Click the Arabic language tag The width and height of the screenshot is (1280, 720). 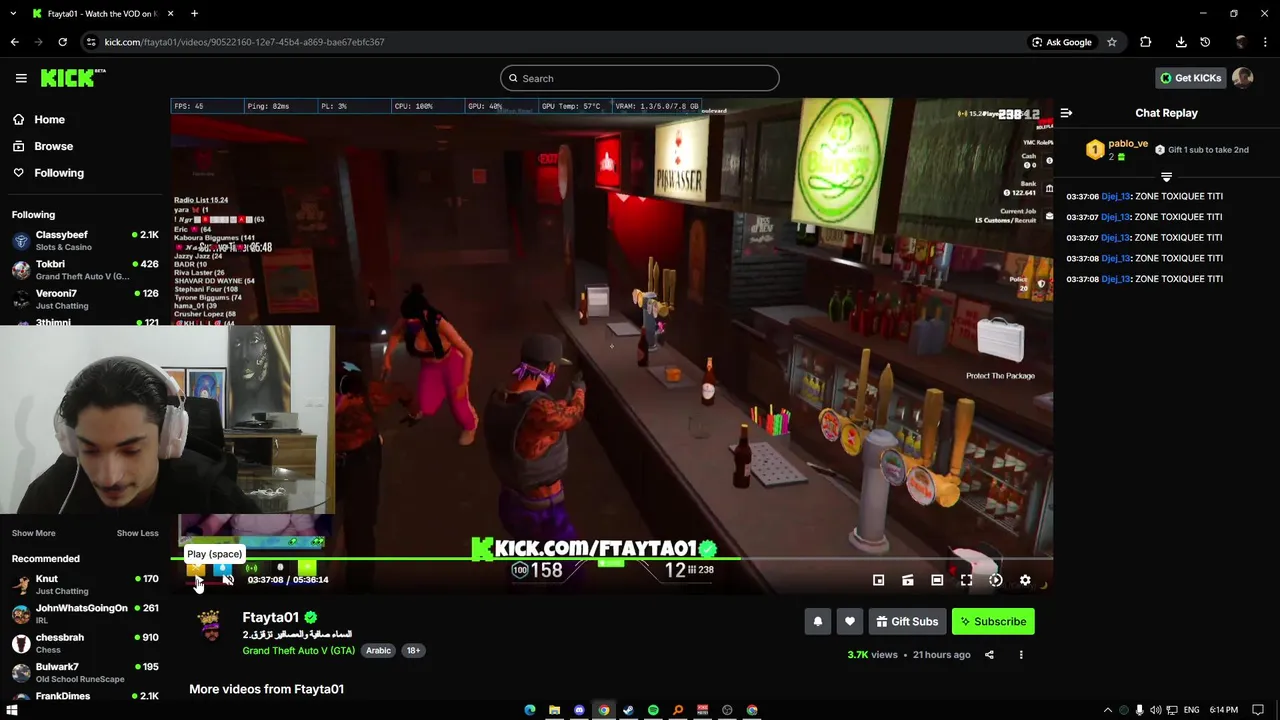(x=378, y=651)
